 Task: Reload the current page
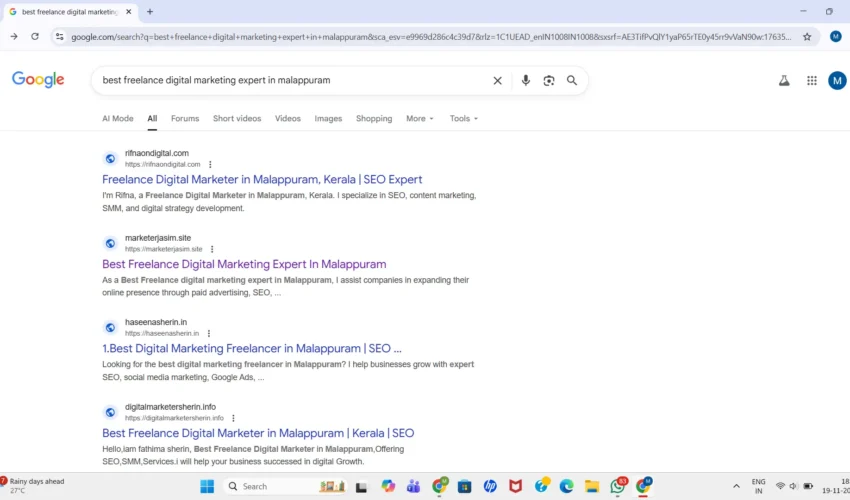tap(35, 37)
